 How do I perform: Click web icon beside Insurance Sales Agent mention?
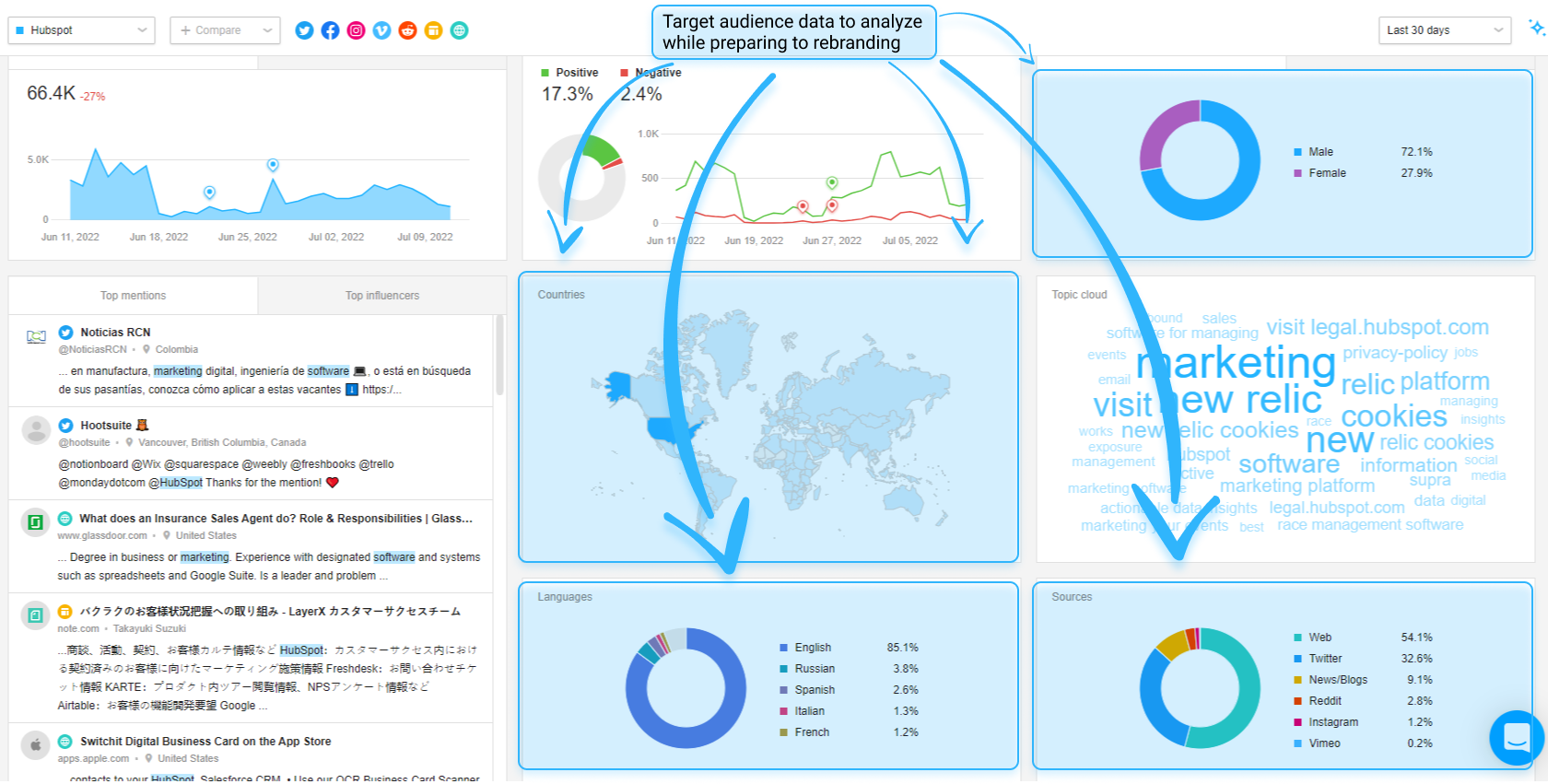tap(64, 519)
